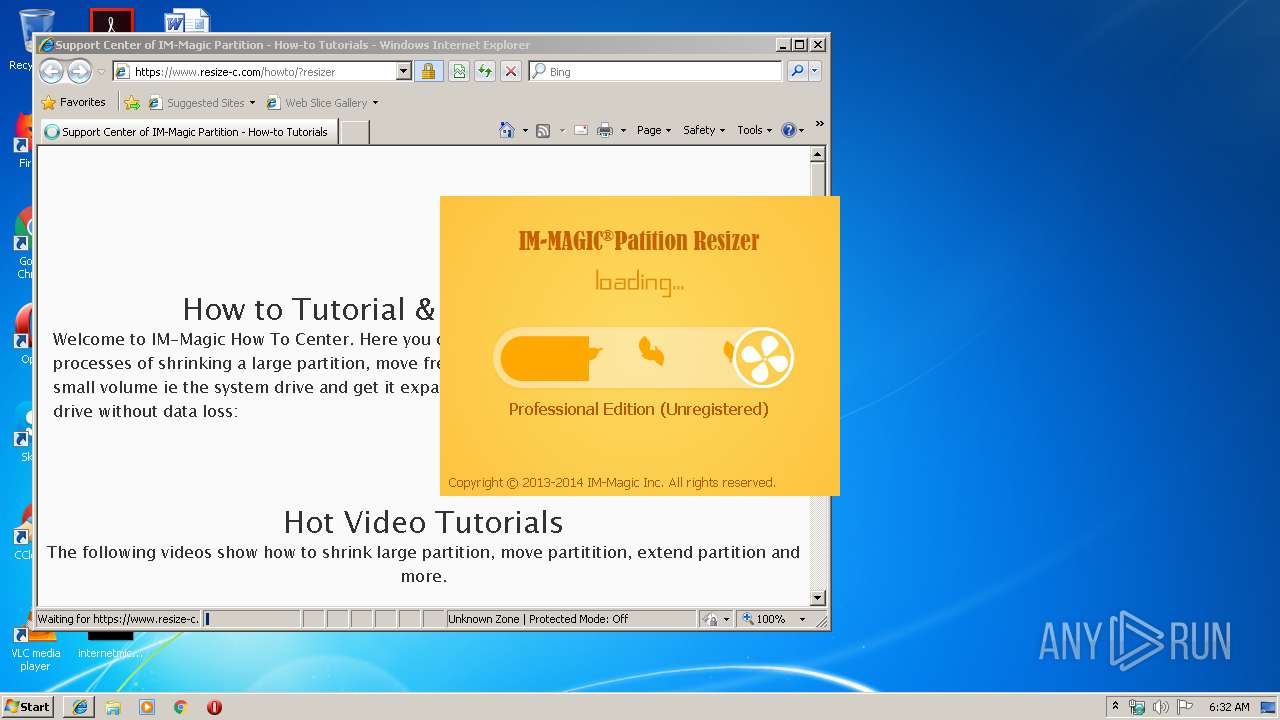
Task: Click the Unknown Zone Protected Mode status text
Action: point(538,619)
